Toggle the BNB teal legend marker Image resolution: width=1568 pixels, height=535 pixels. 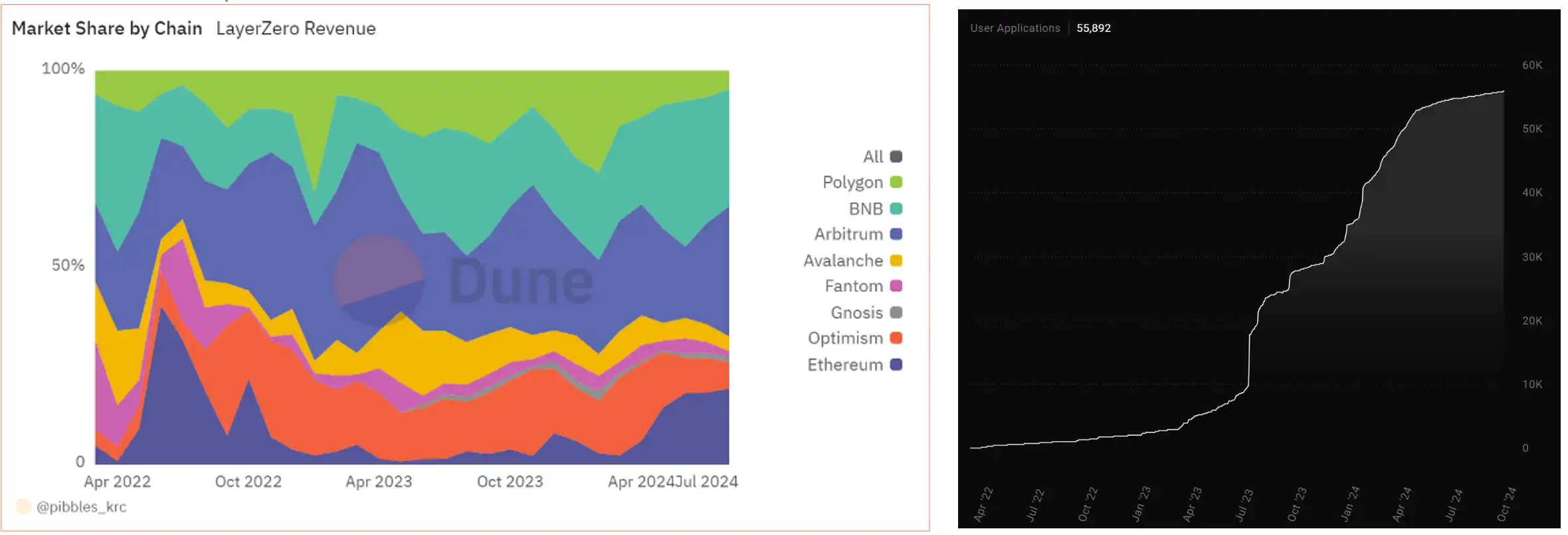point(896,209)
